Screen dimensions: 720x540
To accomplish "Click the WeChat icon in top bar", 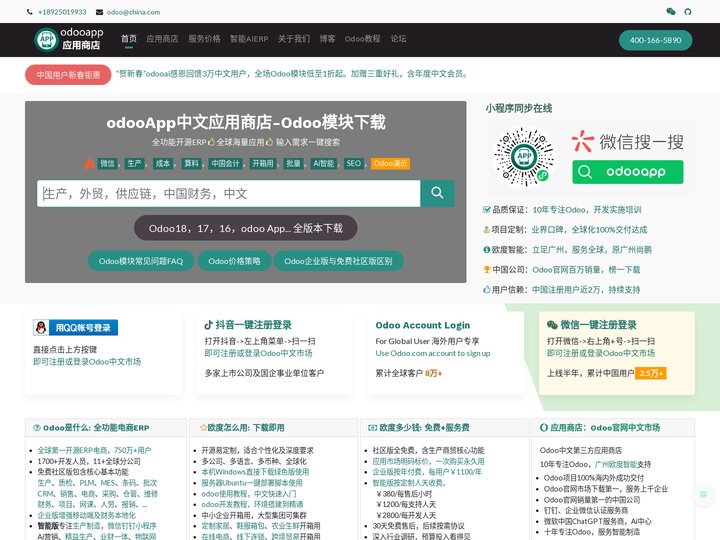I will [670, 11].
